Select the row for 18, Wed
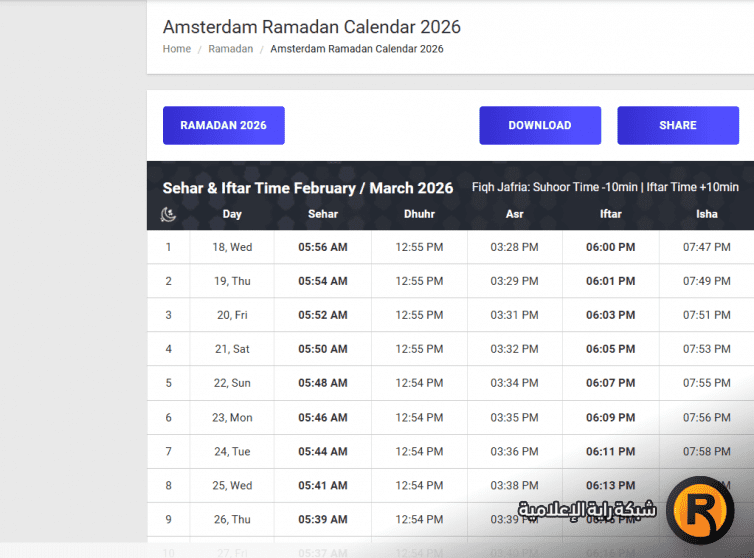This screenshot has height=558, width=754. coord(232,247)
